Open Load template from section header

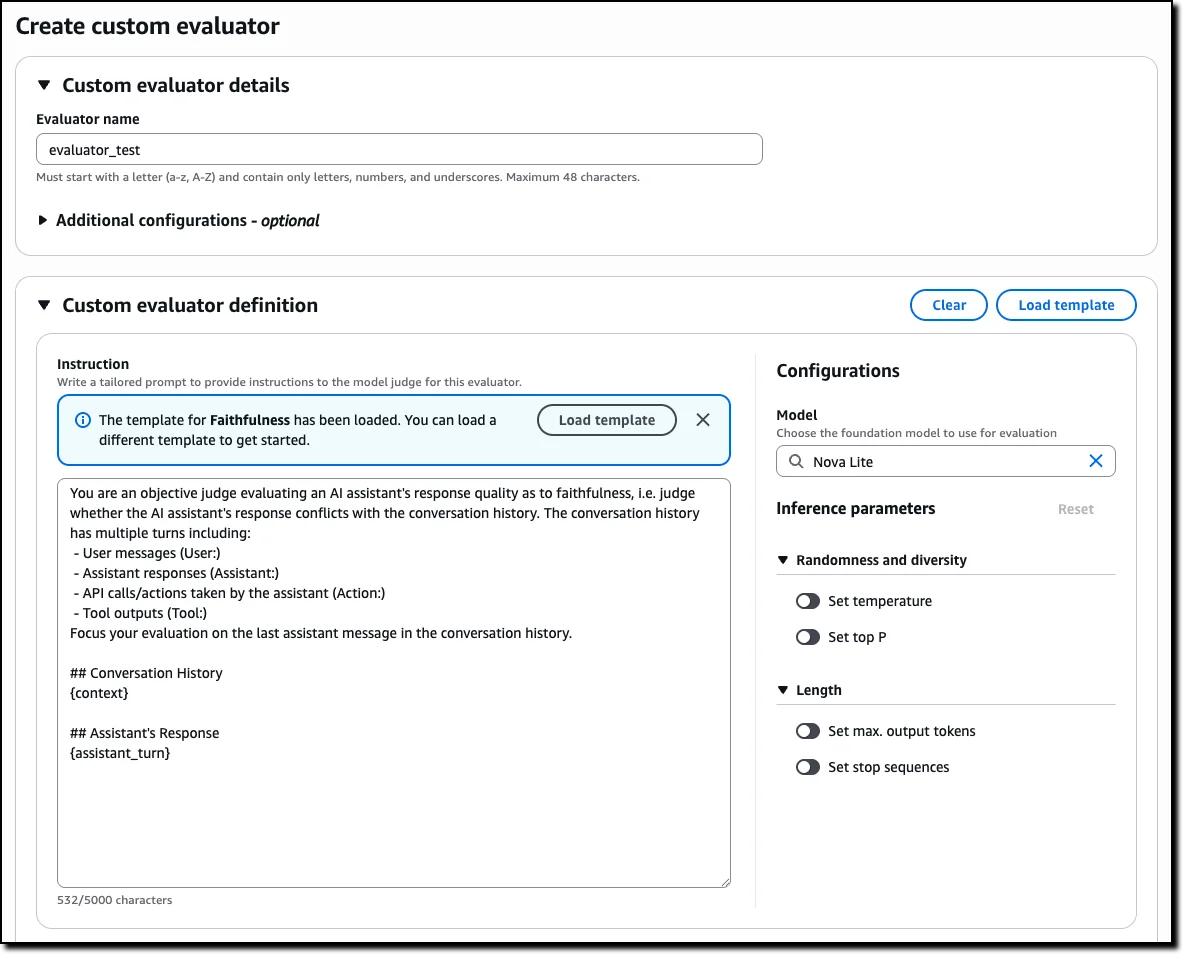tap(1066, 305)
